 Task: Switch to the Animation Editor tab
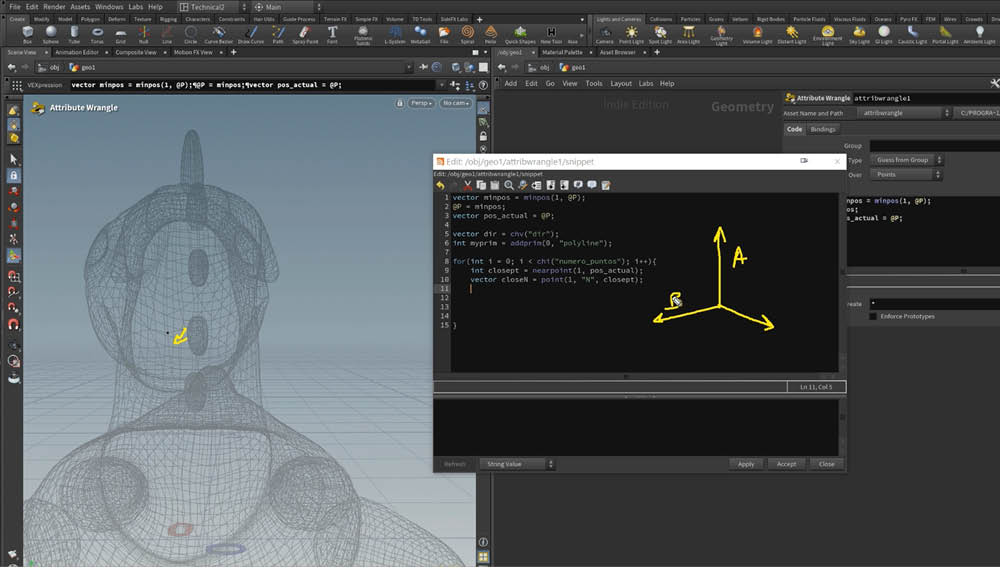tap(77, 52)
